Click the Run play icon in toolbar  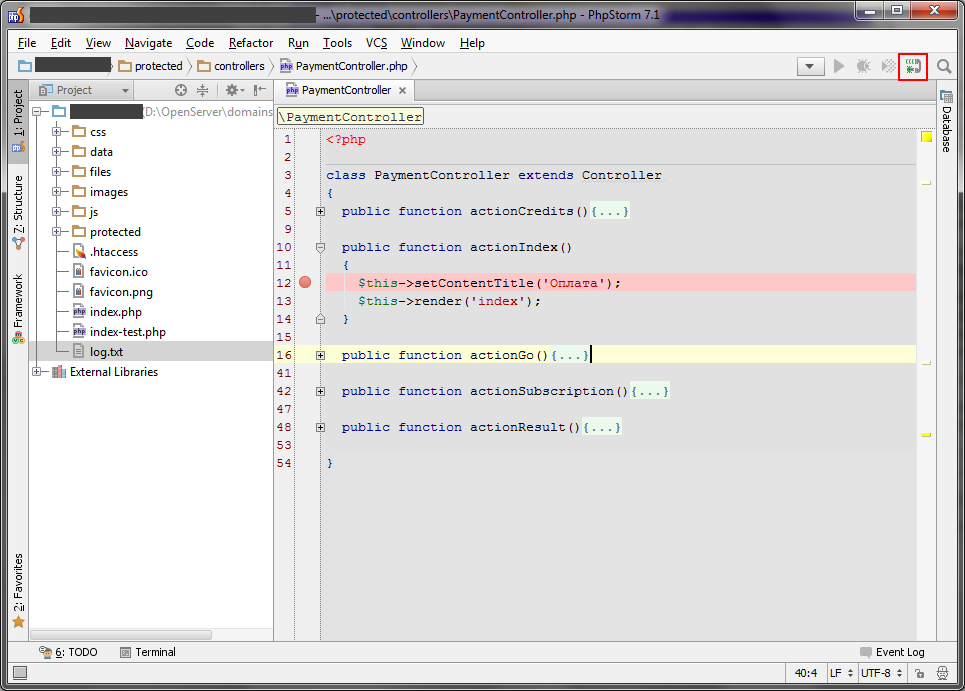coord(839,66)
